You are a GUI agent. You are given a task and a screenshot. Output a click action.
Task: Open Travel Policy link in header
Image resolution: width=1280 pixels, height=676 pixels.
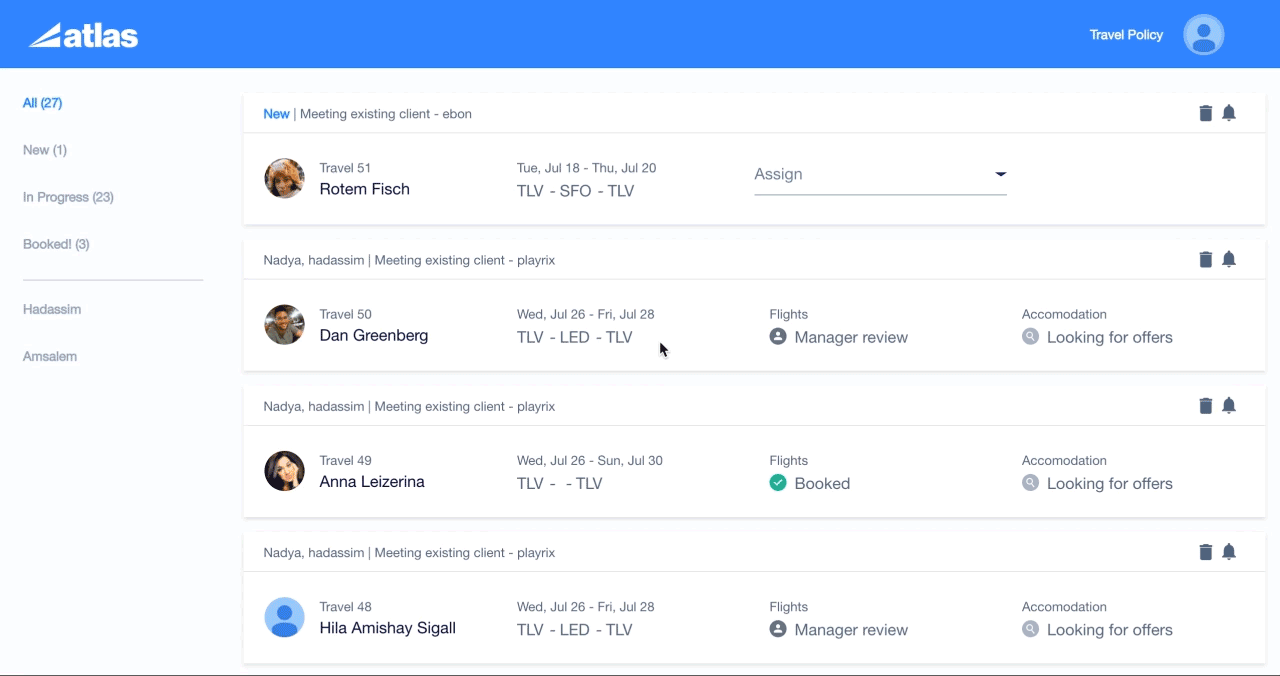click(x=1126, y=35)
